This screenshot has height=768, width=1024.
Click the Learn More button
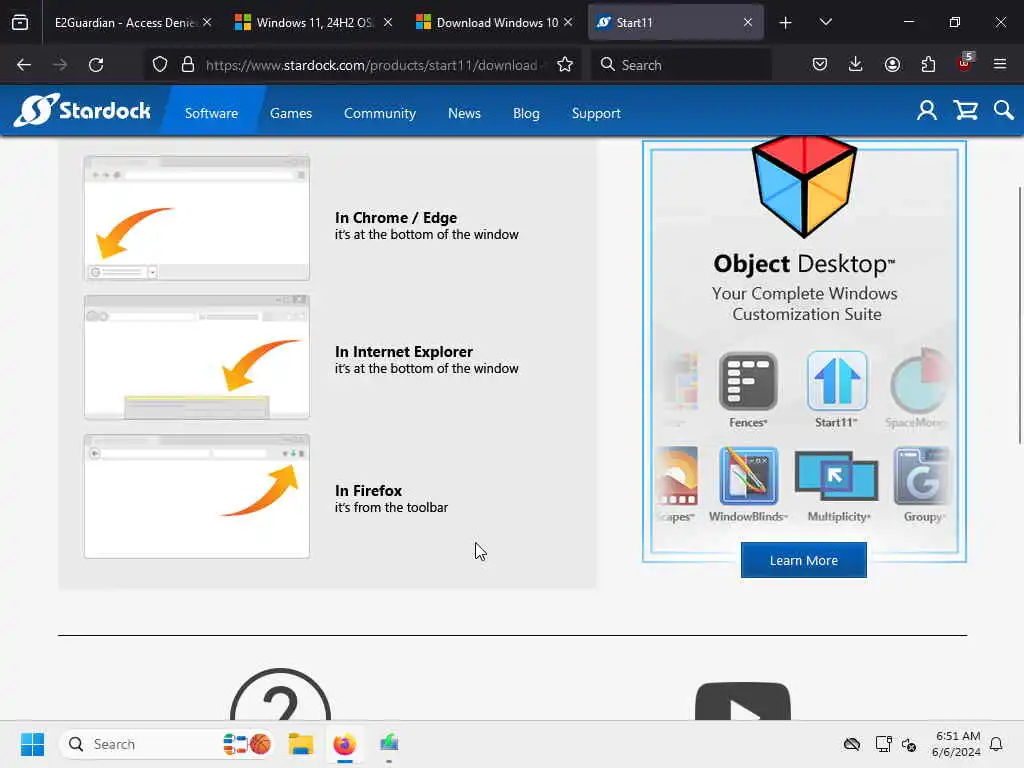click(x=804, y=560)
